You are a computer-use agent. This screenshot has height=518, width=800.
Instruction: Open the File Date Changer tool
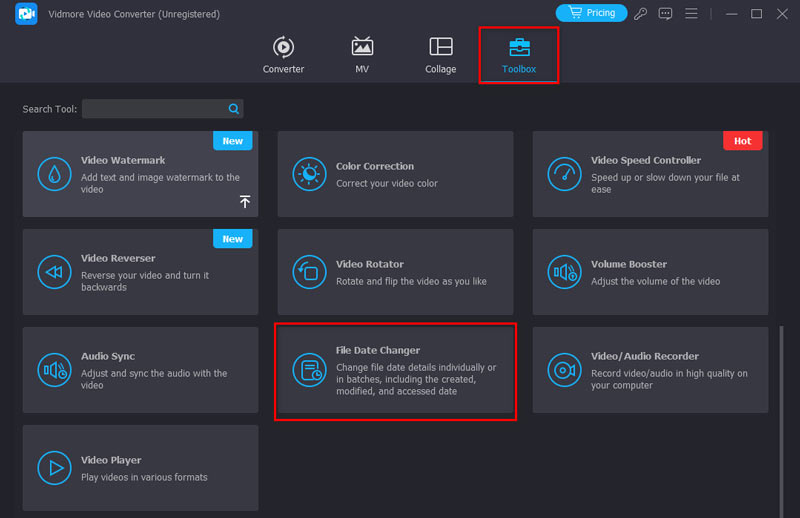[x=395, y=371]
